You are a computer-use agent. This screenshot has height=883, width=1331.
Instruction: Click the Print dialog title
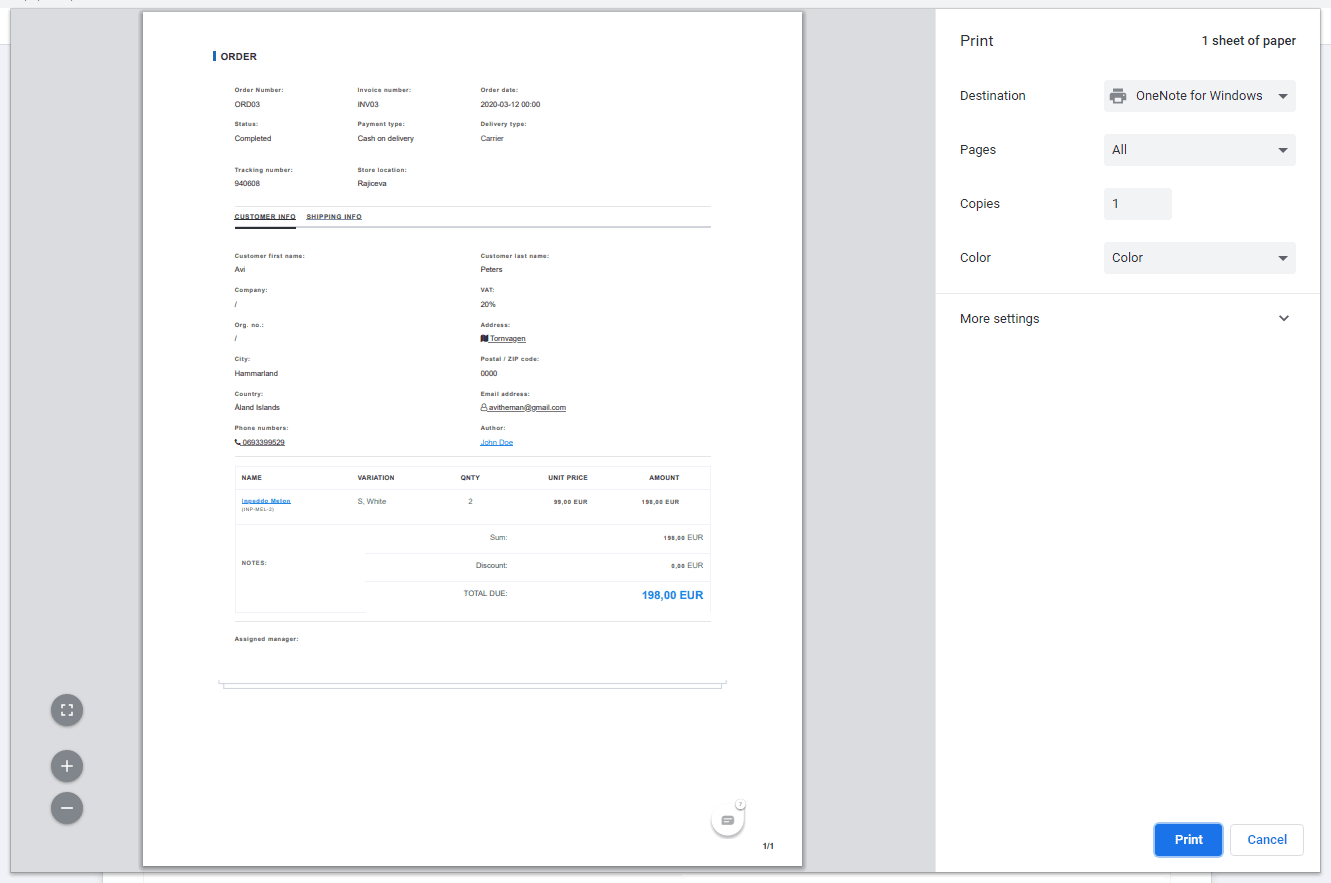tap(977, 41)
